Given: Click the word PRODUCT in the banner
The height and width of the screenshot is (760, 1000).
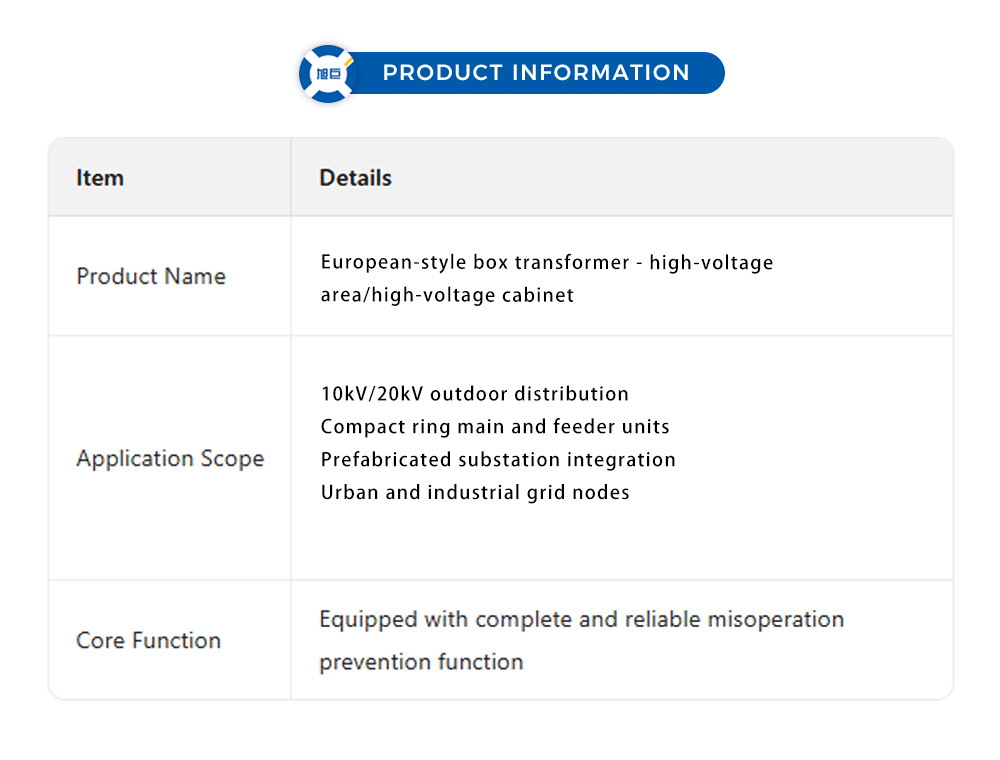Looking at the screenshot, I should pos(442,73).
